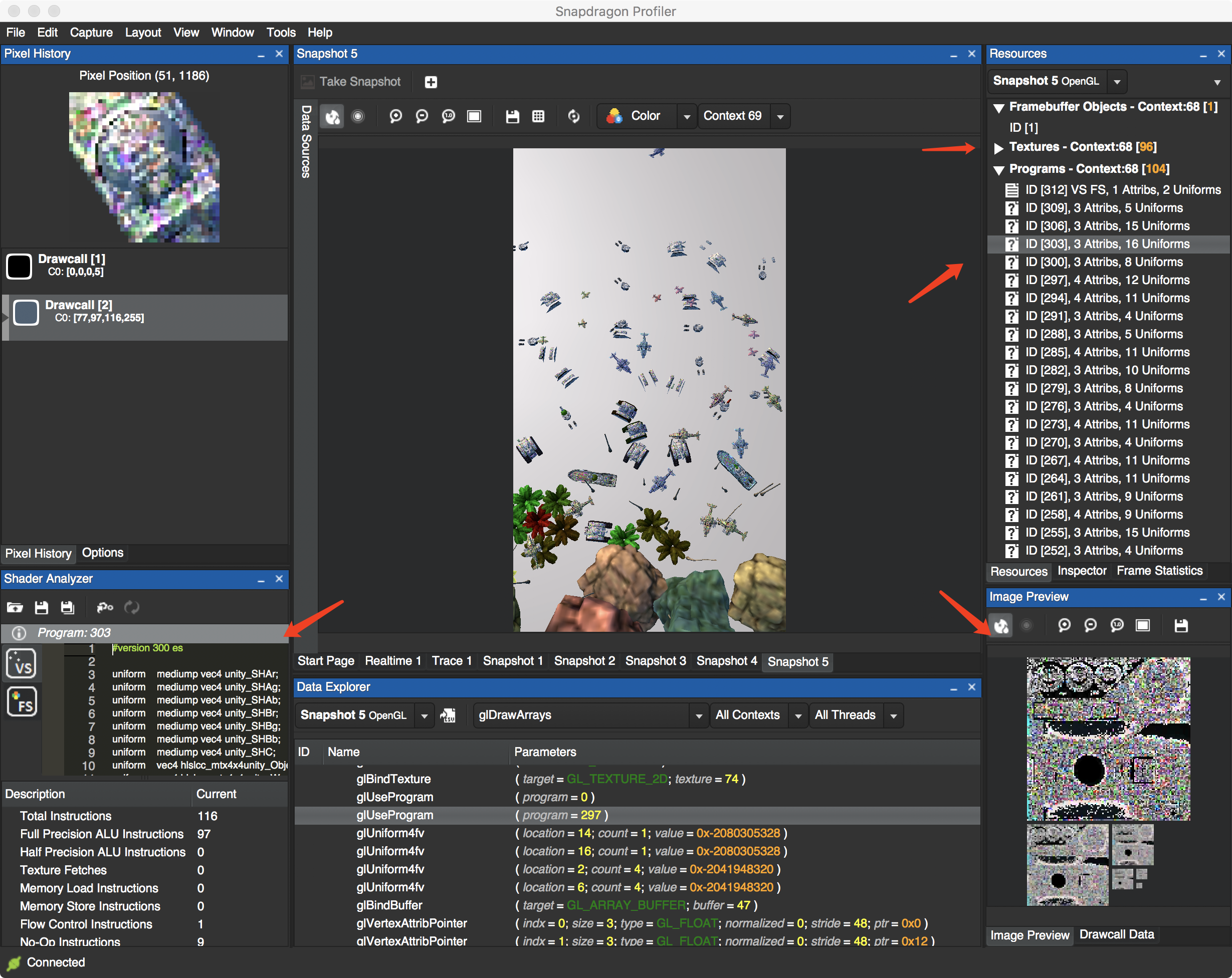This screenshot has width=1232, height=978.
Task: Expand the Textures - Context:68 tree node
Action: [x=998, y=147]
